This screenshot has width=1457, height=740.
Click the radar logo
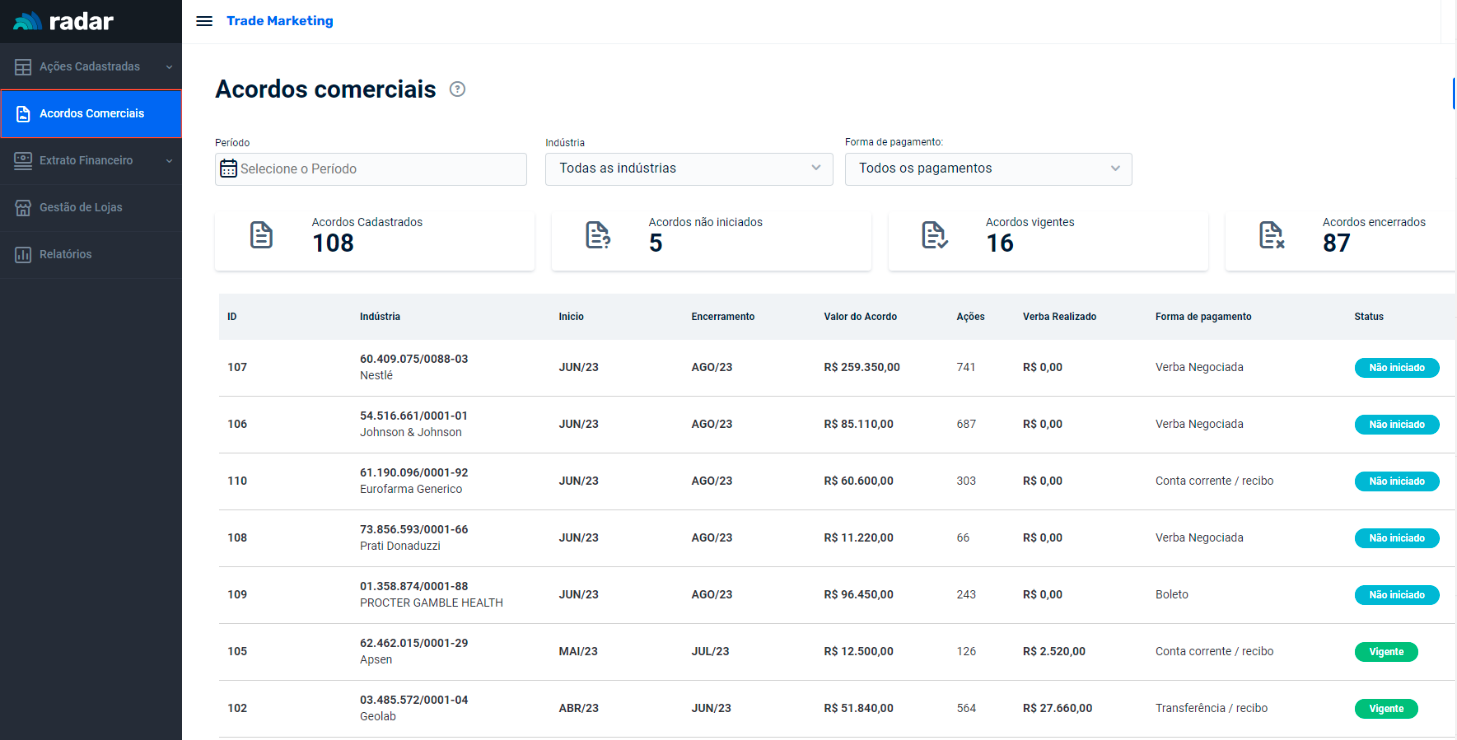tap(63, 21)
